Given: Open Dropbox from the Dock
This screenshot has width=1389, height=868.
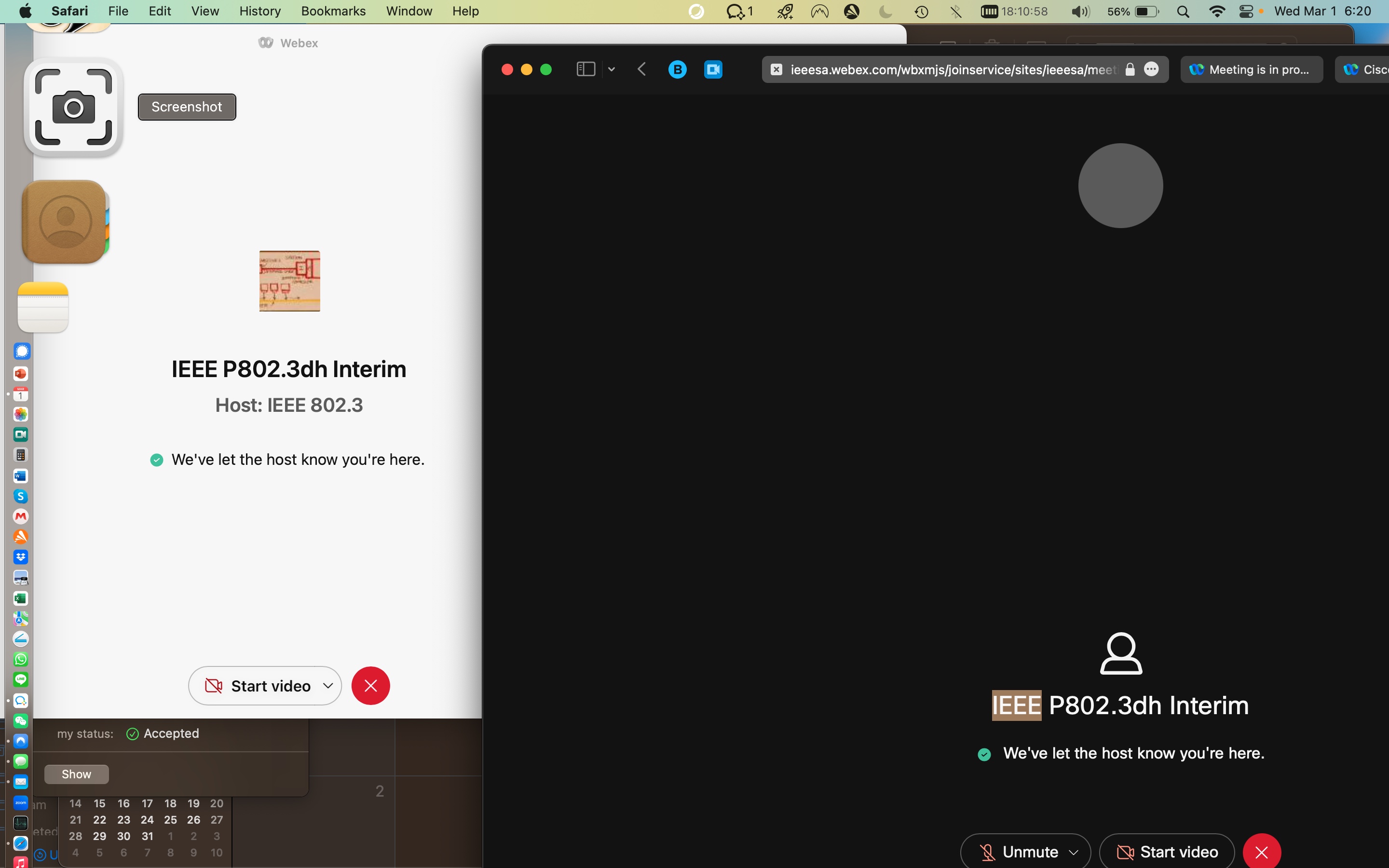Looking at the screenshot, I should tap(21, 557).
